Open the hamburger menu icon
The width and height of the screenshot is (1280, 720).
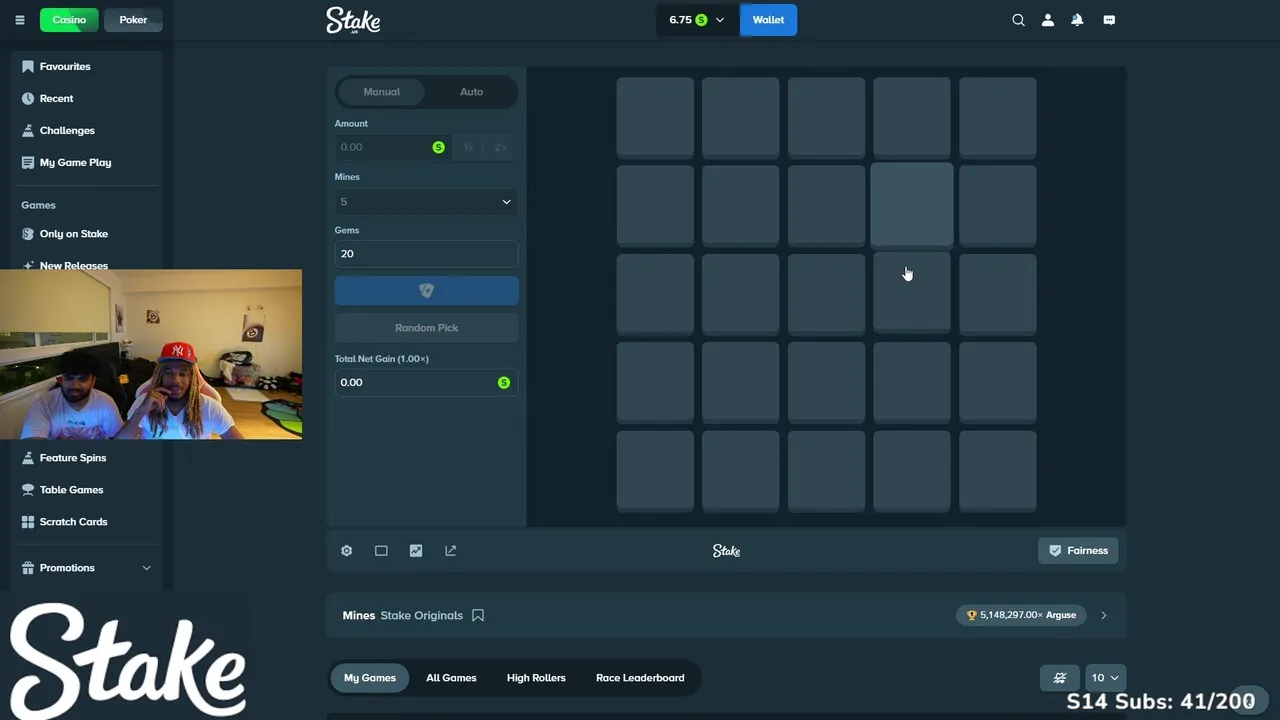click(x=19, y=20)
